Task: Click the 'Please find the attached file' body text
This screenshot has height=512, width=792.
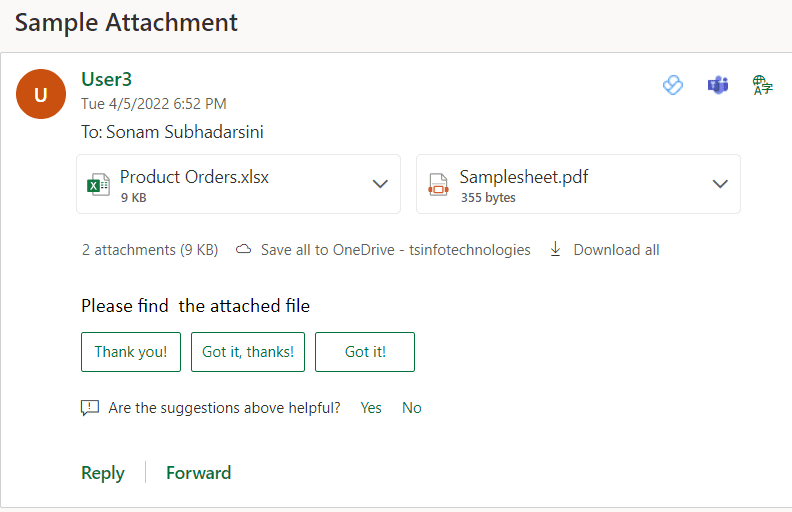Action: [x=195, y=306]
